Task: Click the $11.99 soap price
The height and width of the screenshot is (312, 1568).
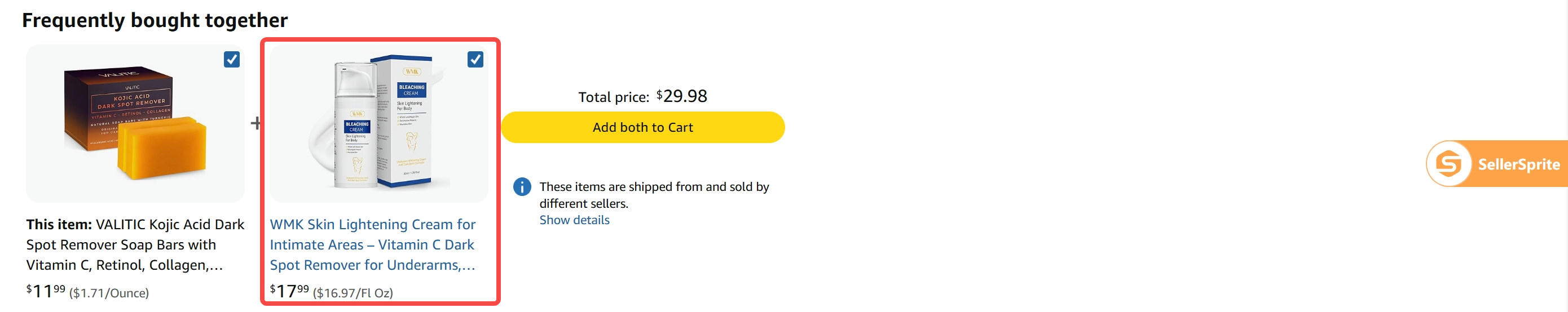Action: 46,291
